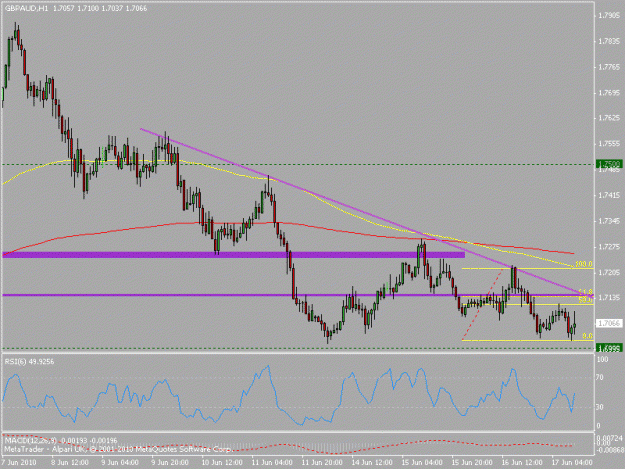
Task: Select the MACD scale value -0.00868
Action: pyautogui.click(x=608, y=449)
